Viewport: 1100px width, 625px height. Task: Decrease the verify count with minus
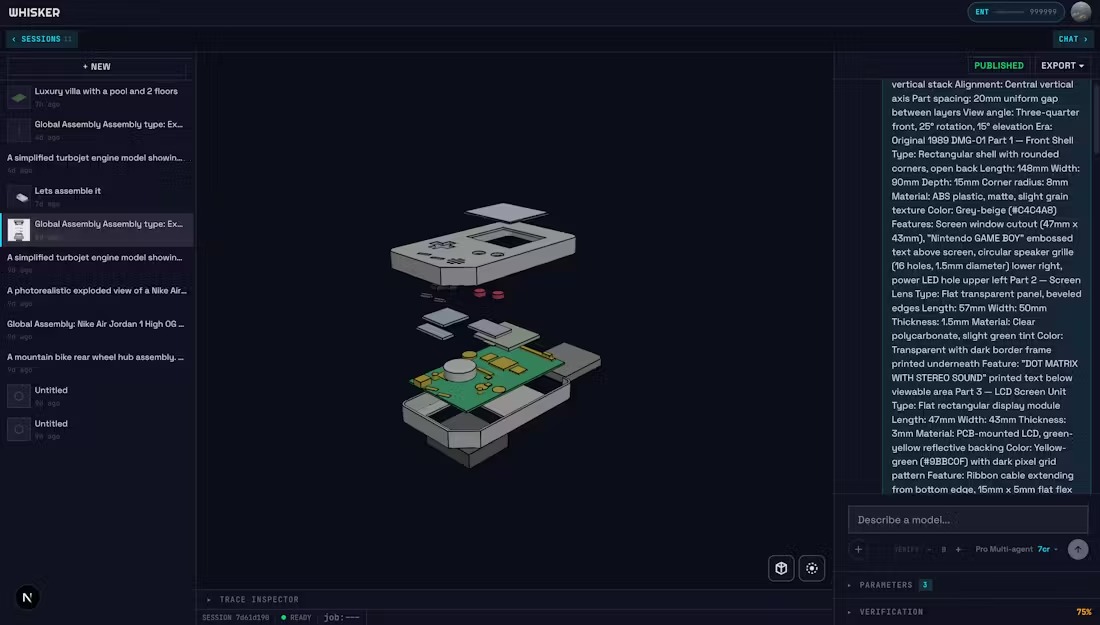pos(930,549)
